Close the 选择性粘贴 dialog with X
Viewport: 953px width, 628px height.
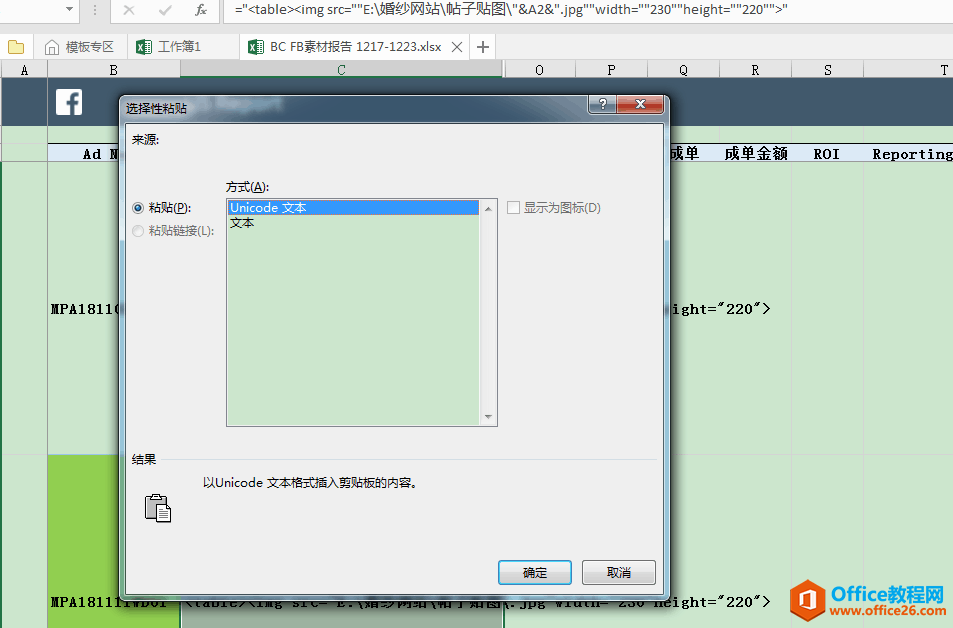tap(640, 104)
